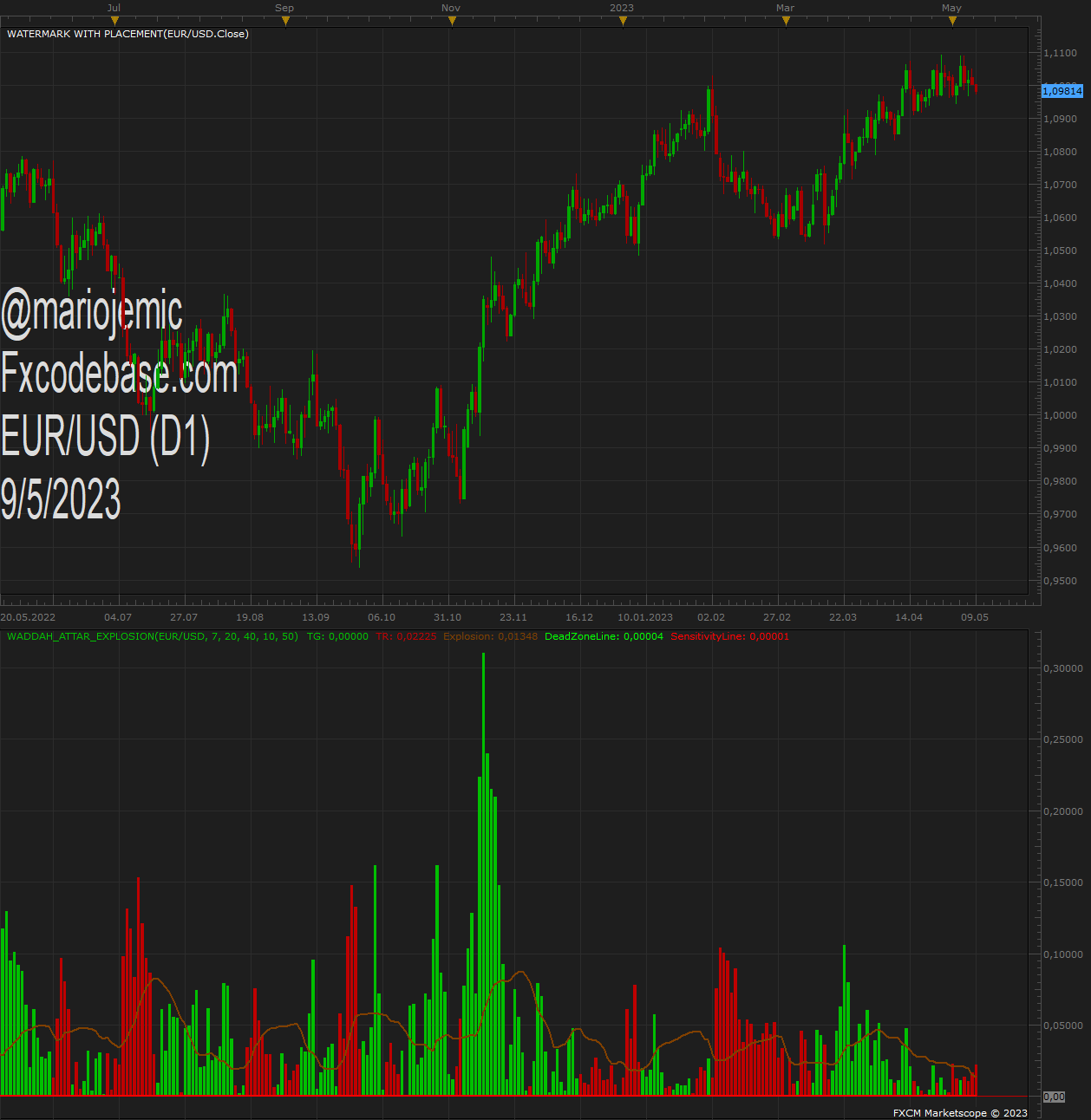Click the TR: 0,02225 value label
Viewport: 1091px width, 1120px height.
[406, 636]
